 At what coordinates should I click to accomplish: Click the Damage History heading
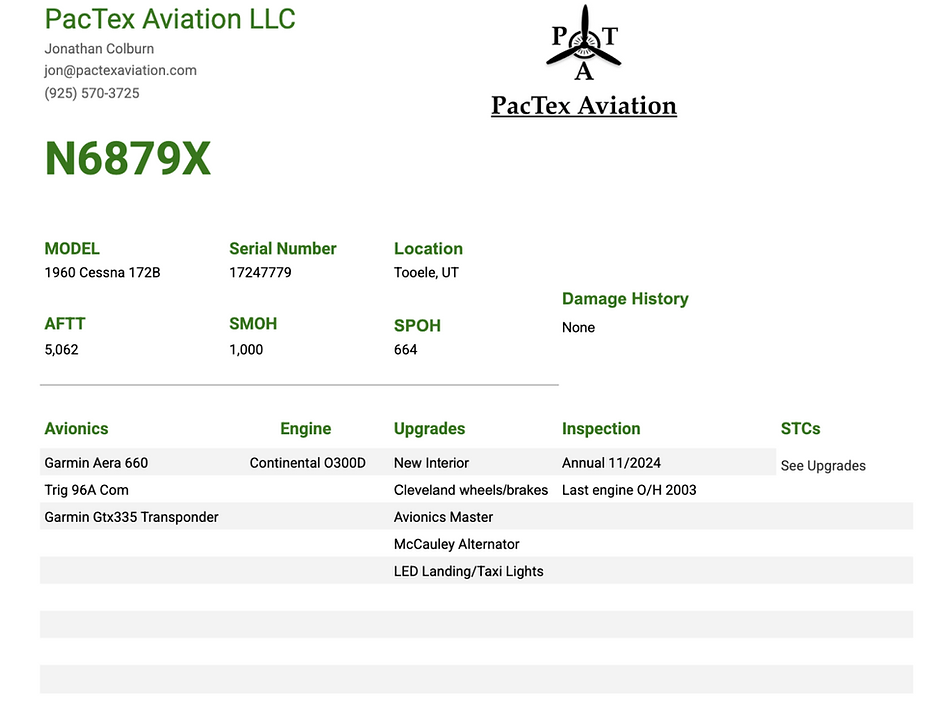pos(625,299)
